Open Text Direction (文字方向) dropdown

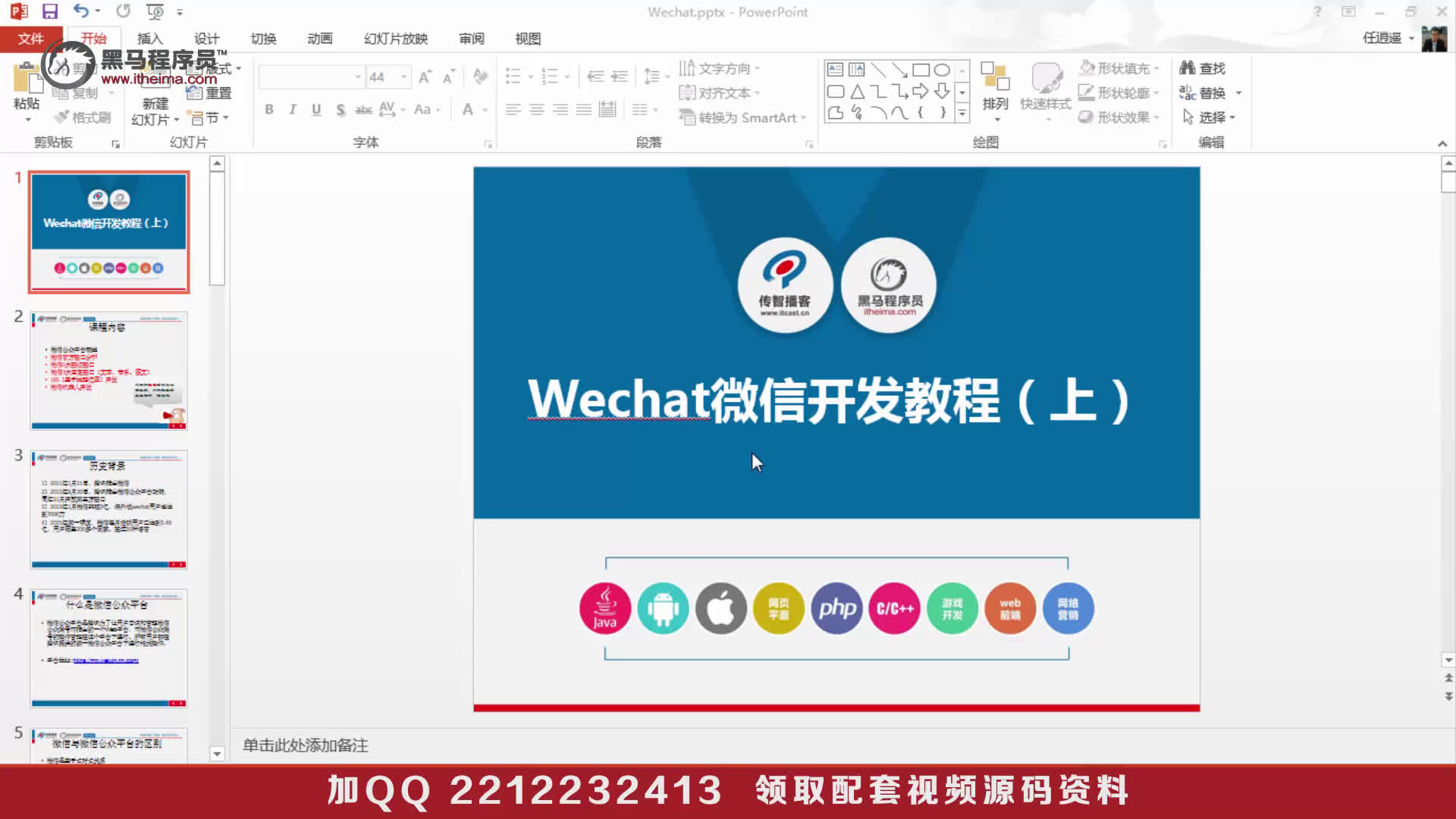[720, 68]
